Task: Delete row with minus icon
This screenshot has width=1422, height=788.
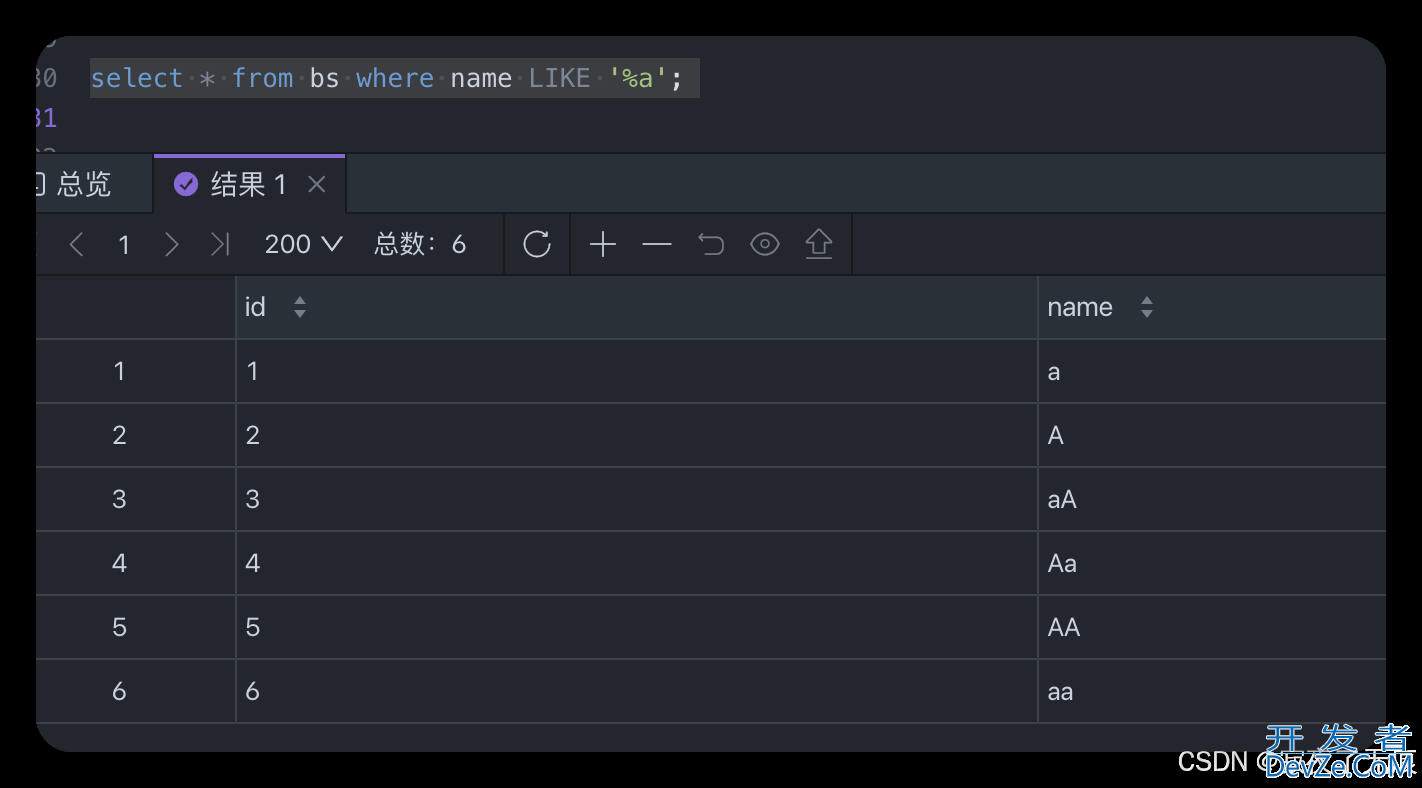Action: coord(657,244)
